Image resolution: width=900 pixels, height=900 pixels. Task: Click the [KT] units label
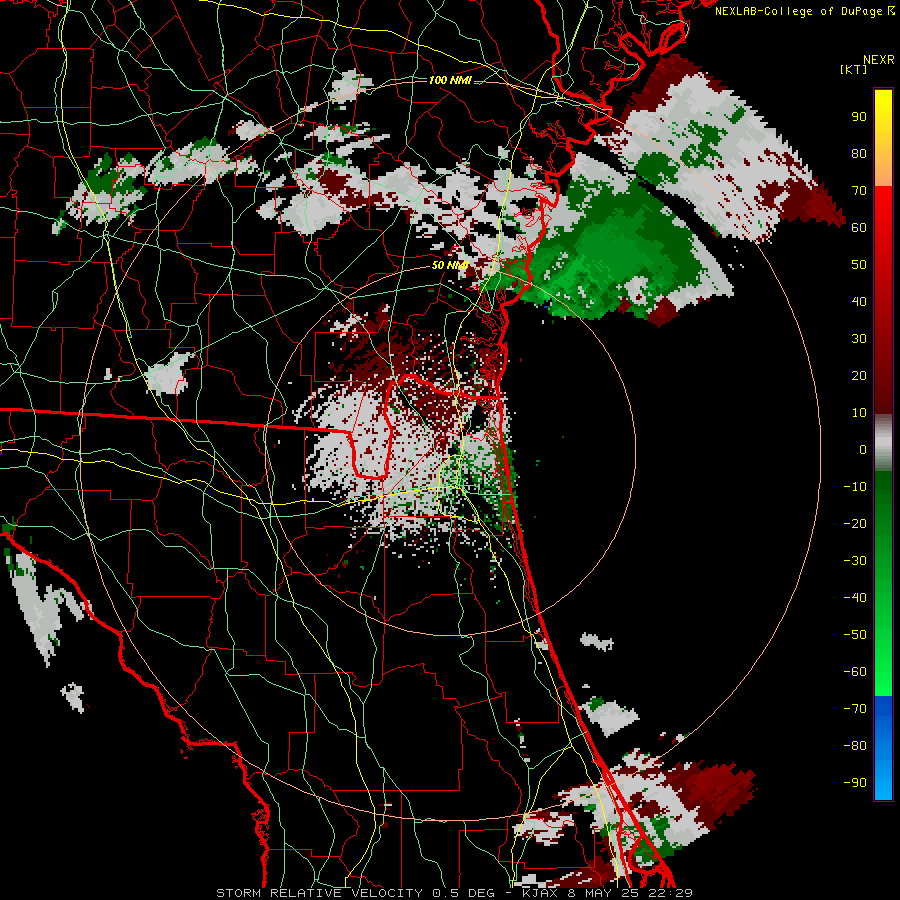tap(853, 69)
